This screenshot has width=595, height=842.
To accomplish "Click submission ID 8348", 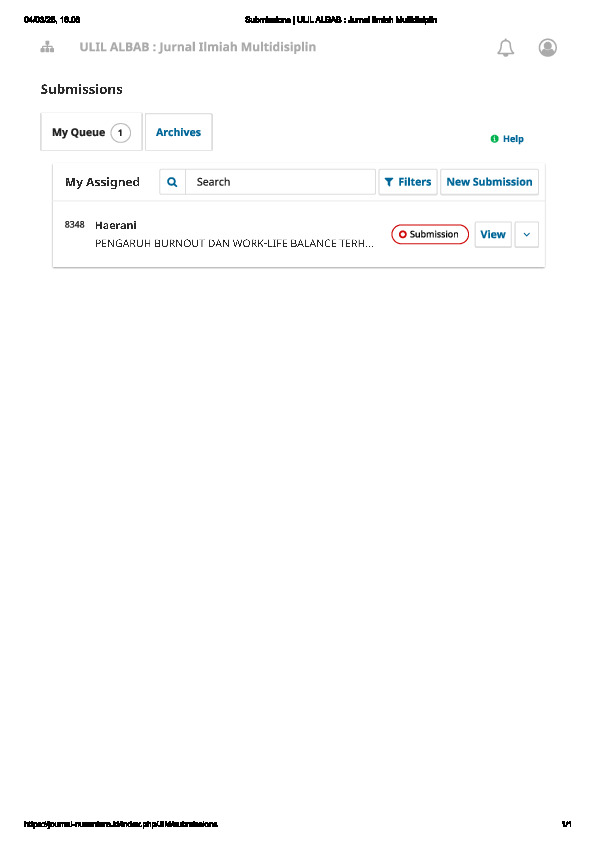I will point(75,224).
